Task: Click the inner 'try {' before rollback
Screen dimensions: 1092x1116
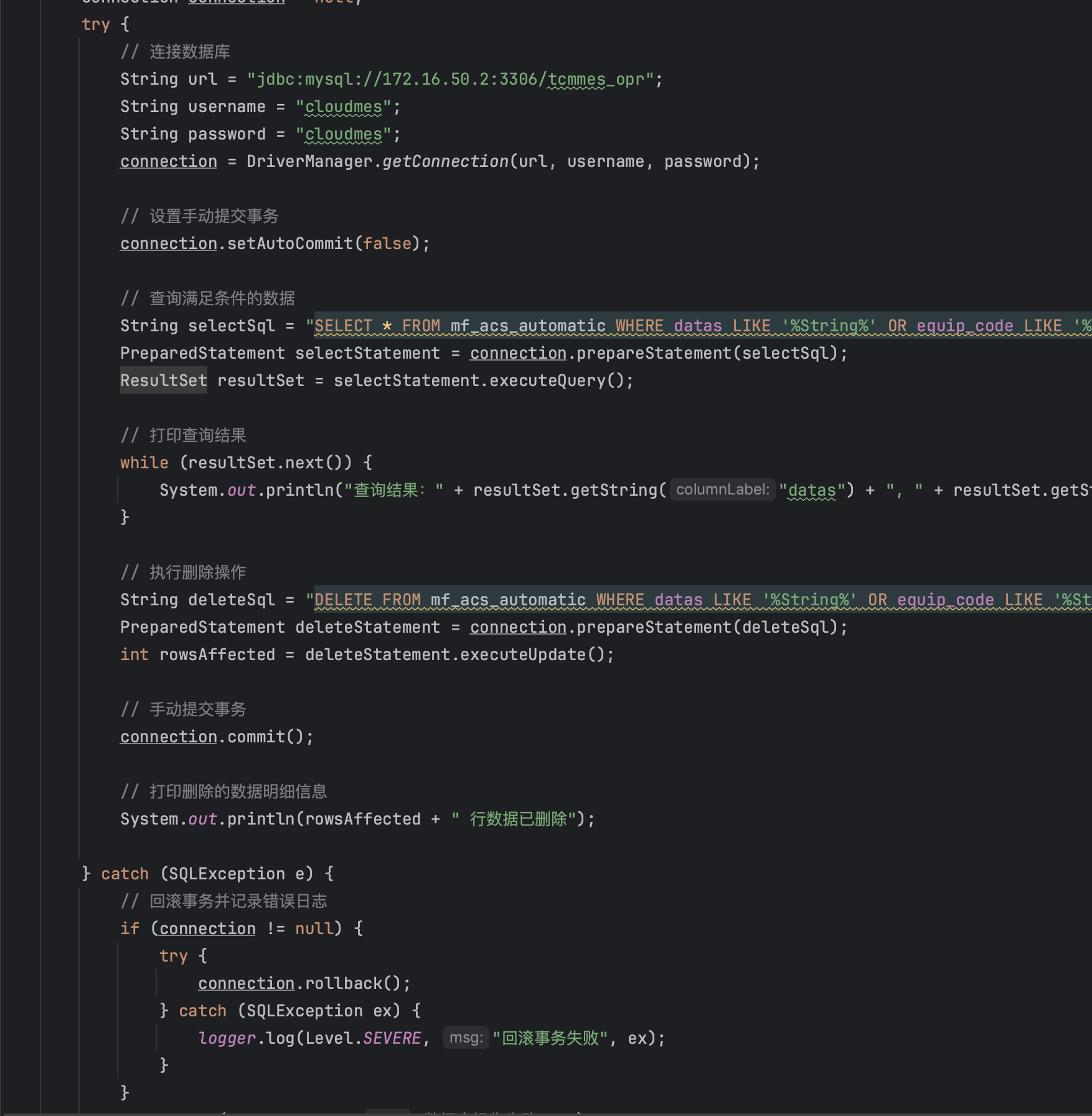Action: [183, 956]
